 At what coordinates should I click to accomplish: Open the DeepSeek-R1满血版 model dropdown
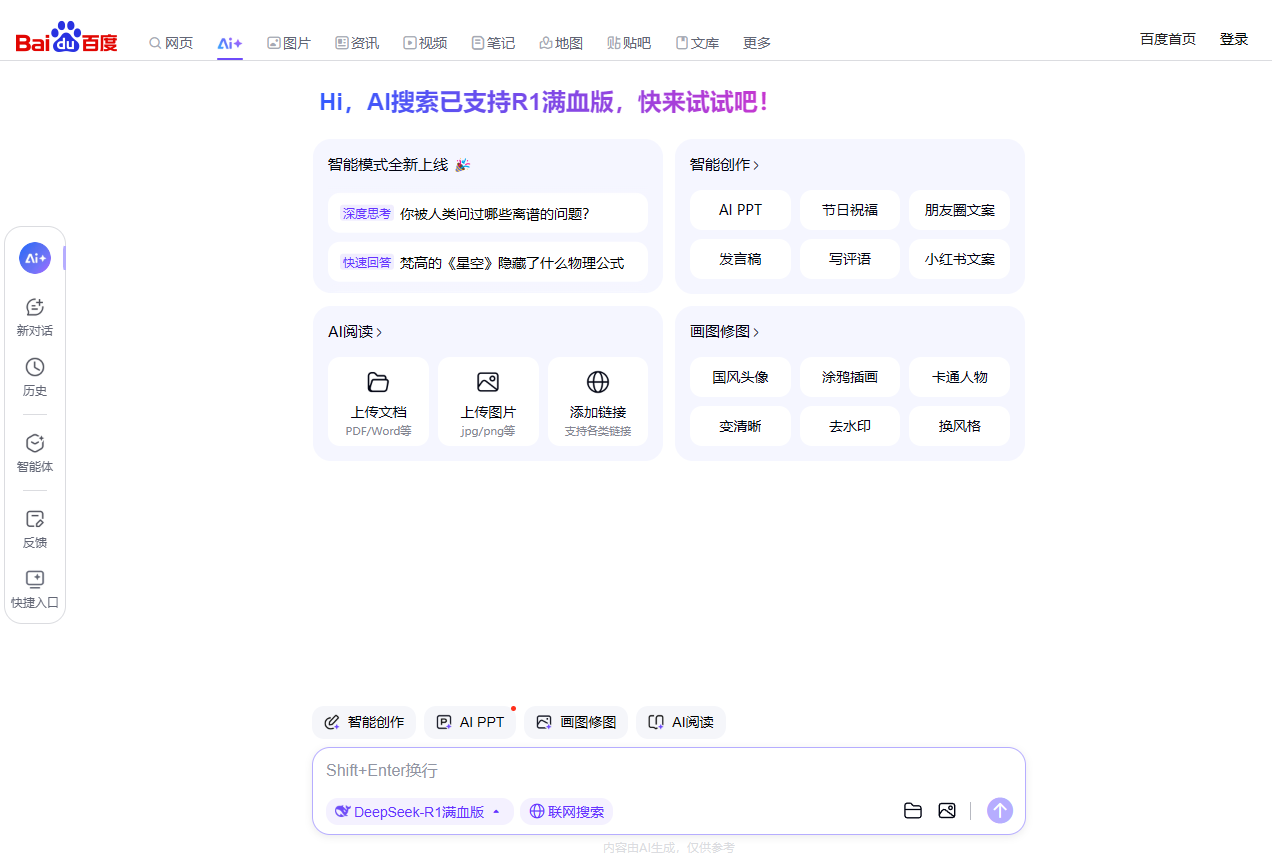pos(419,811)
